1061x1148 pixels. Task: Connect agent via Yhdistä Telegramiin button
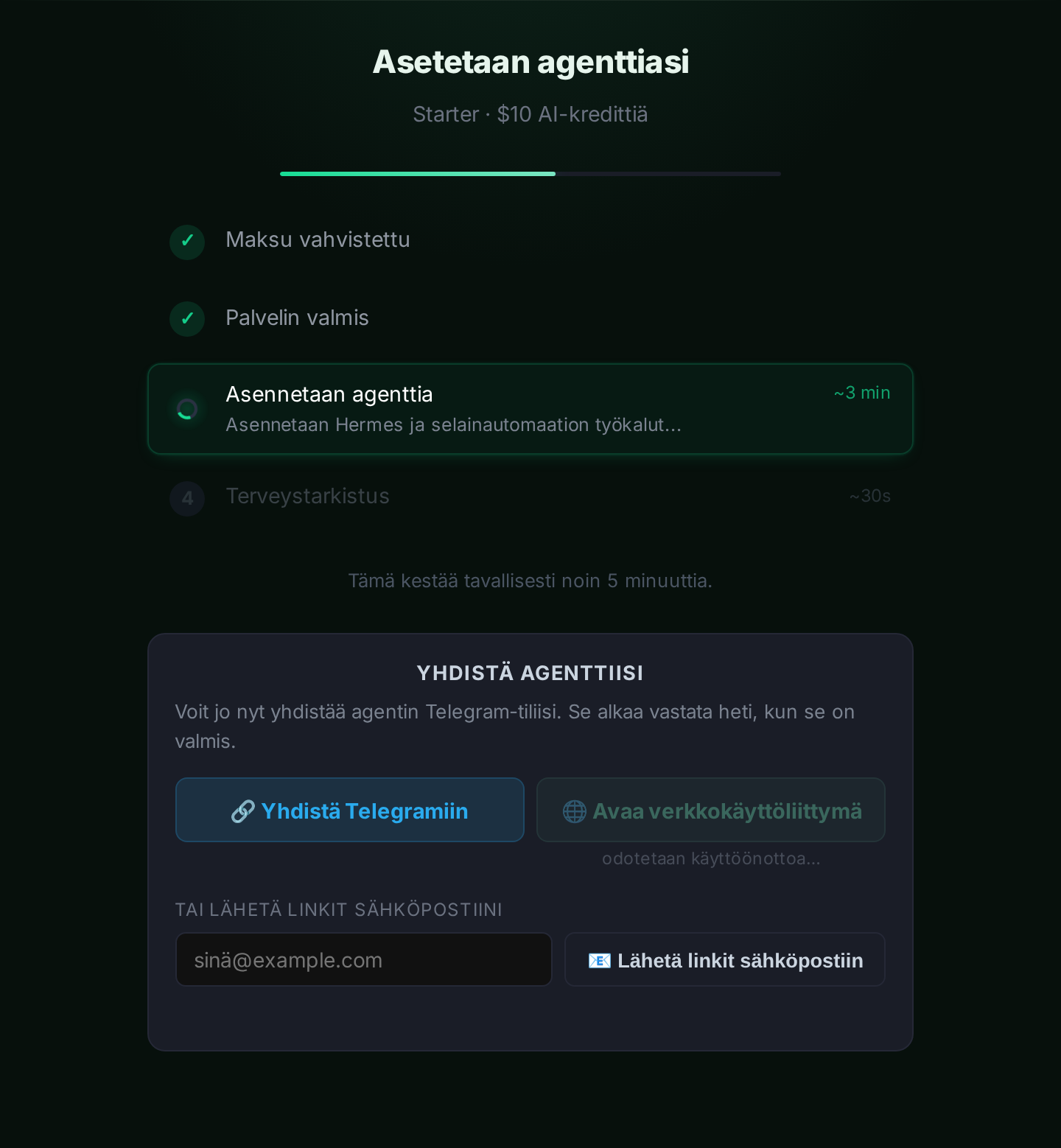(350, 810)
